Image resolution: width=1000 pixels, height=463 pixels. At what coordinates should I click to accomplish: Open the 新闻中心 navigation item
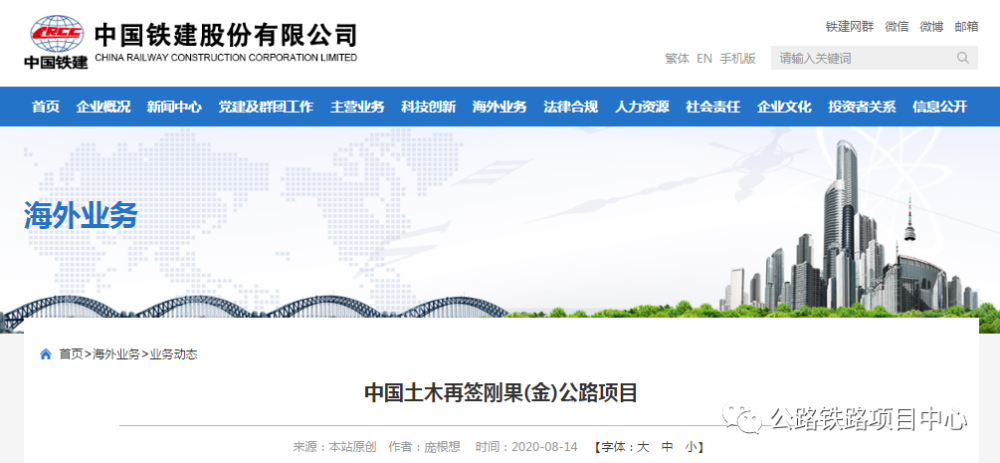pos(174,107)
